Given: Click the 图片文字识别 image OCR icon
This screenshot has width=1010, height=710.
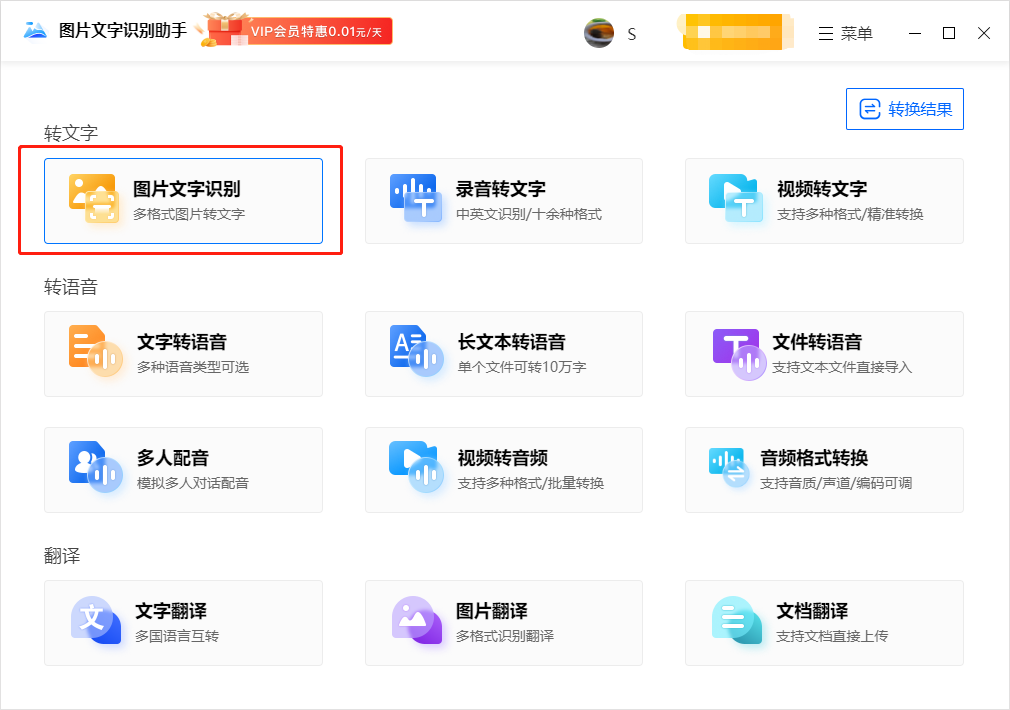Looking at the screenshot, I should click(x=94, y=198).
